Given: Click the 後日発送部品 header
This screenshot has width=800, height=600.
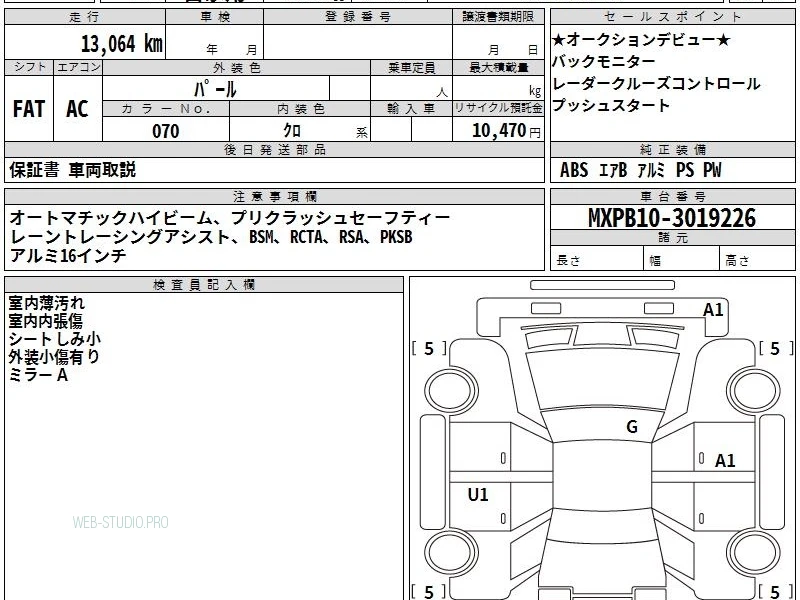Looking at the screenshot, I should [x=274, y=149].
